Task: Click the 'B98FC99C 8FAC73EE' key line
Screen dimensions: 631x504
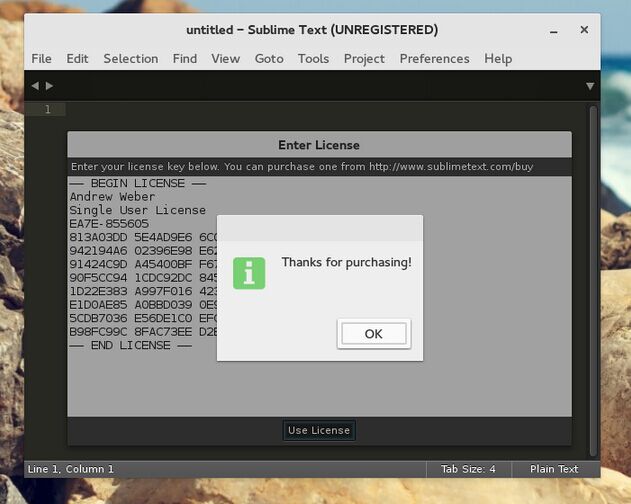Action: (x=143, y=332)
